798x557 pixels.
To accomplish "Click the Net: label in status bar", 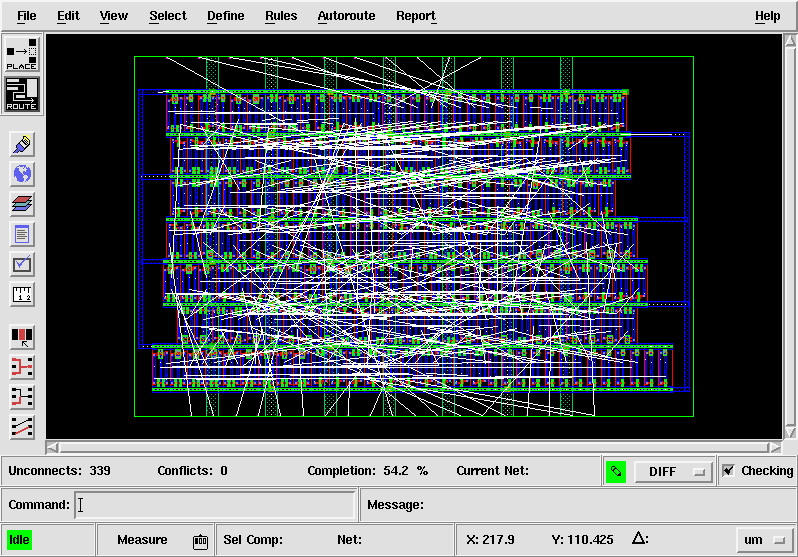I will coord(349,540).
